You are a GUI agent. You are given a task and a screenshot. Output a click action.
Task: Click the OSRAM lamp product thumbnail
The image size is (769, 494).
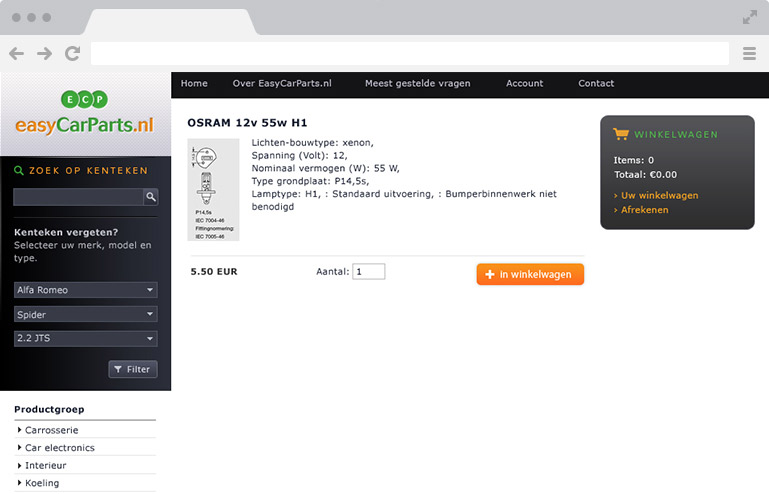[213, 190]
